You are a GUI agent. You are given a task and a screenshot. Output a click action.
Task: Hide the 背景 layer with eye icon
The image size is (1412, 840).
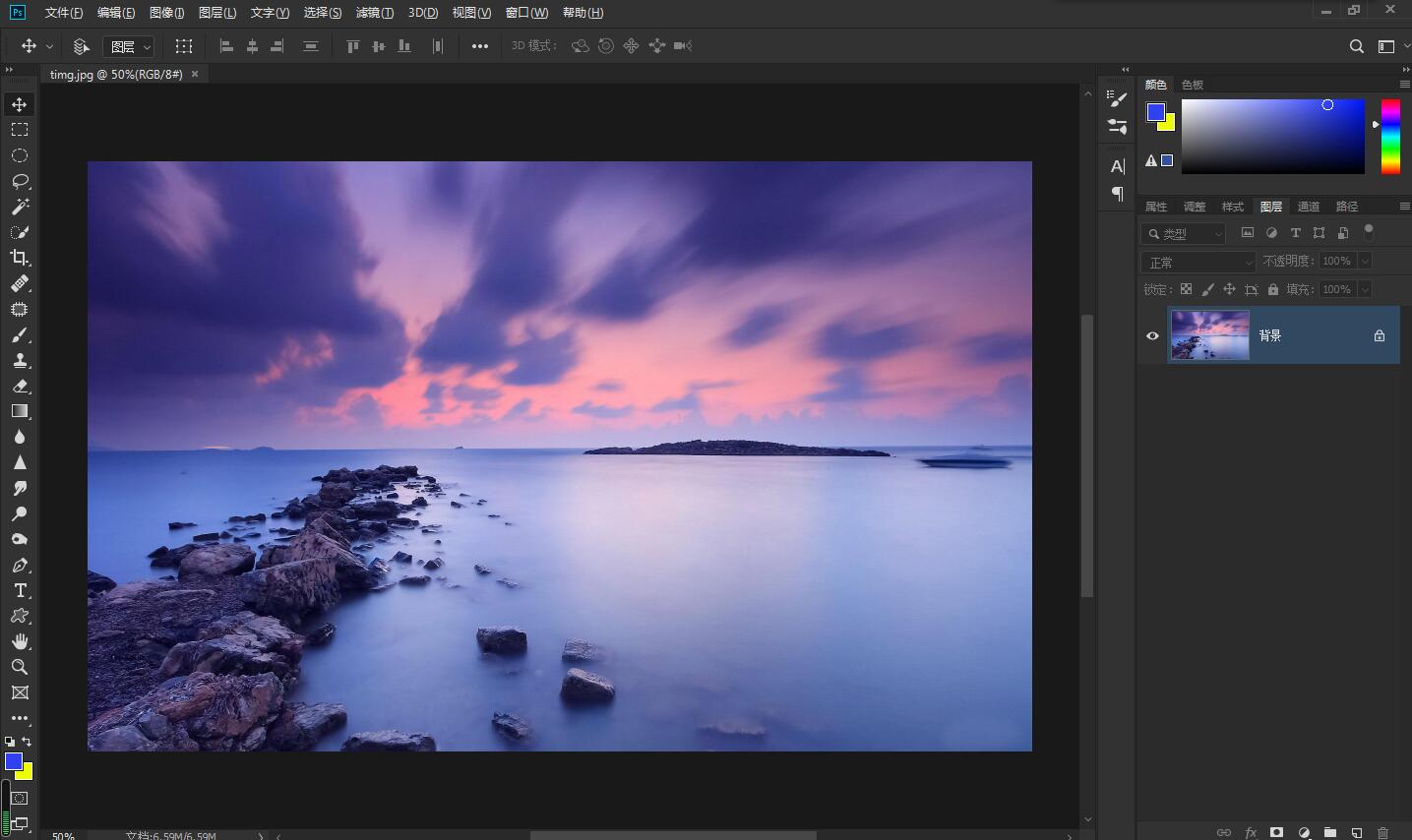(1152, 335)
